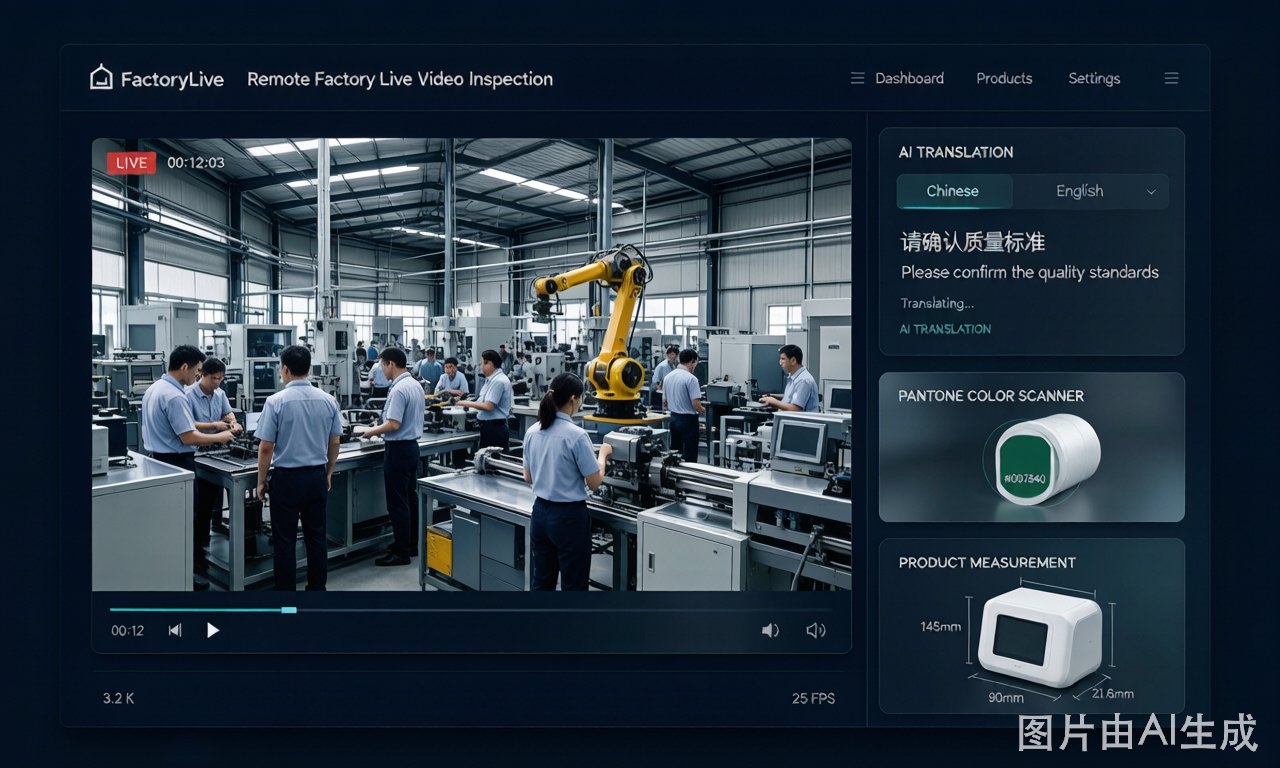
Task: Open the Dashboard menu item
Action: point(909,78)
